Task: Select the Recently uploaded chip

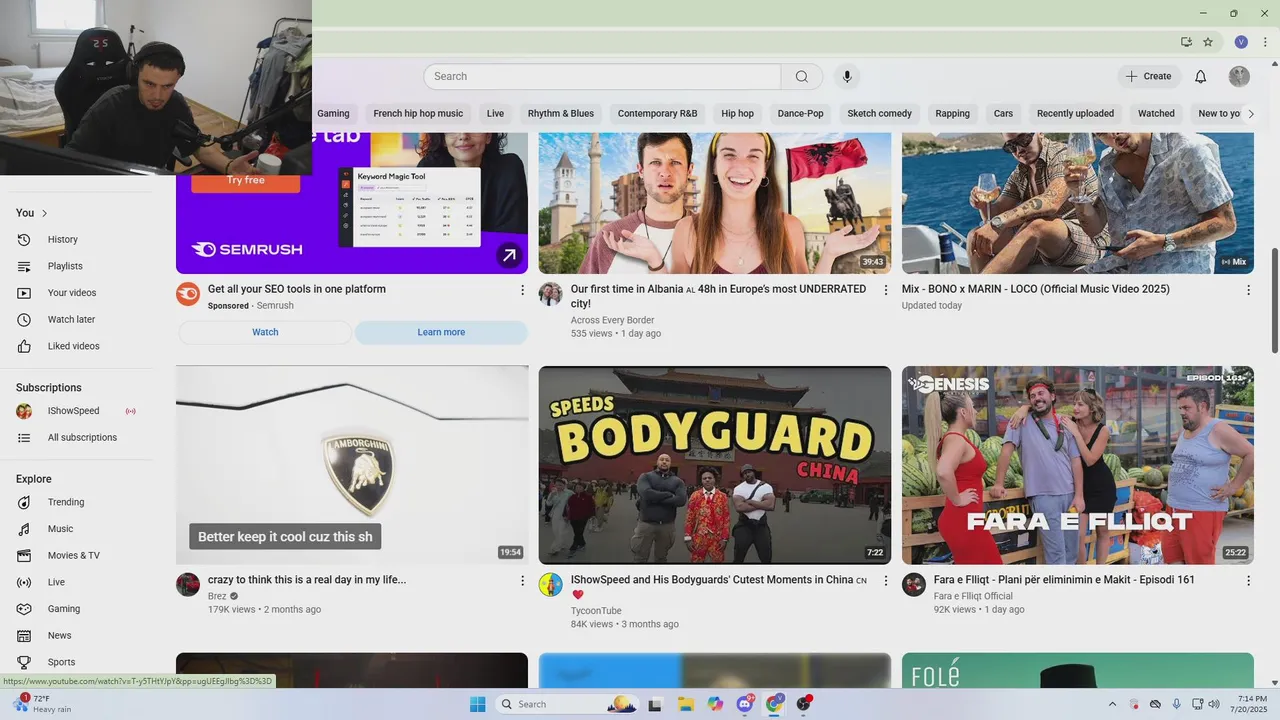Action: 1075,114
